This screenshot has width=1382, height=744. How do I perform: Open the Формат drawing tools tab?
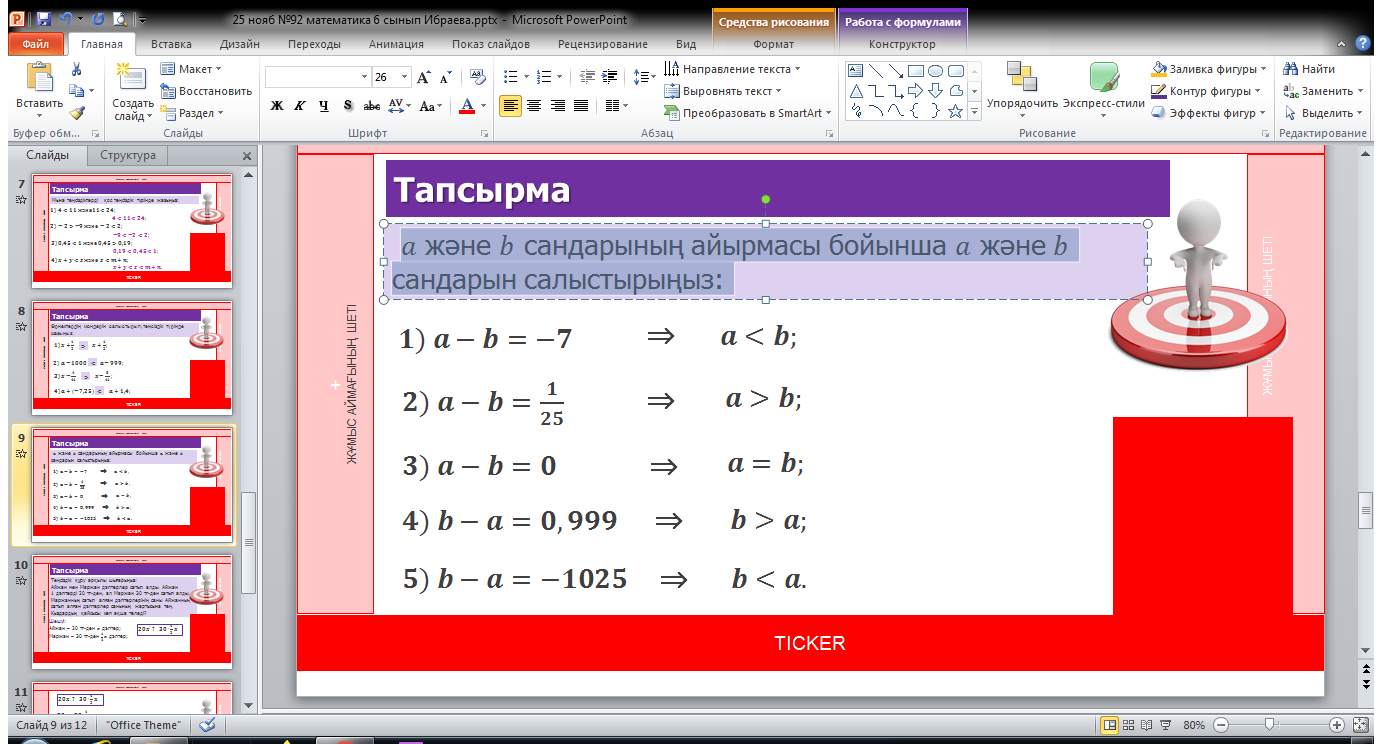click(774, 44)
